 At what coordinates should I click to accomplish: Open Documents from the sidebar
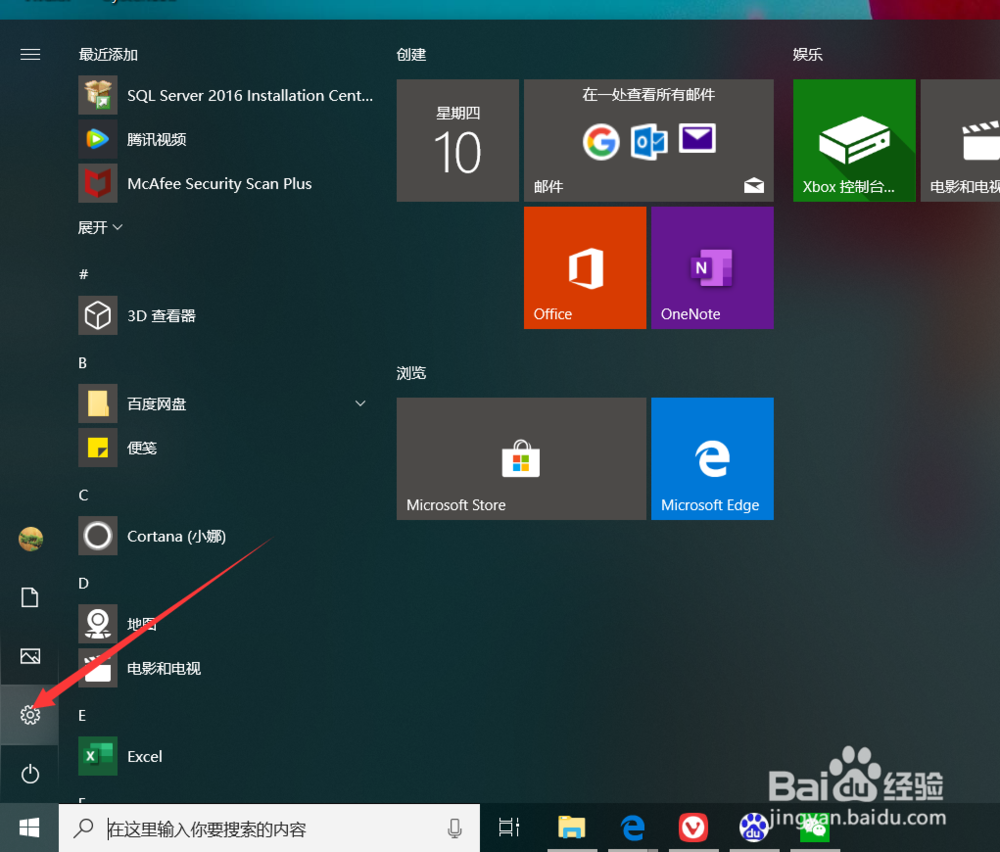click(30, 598)
